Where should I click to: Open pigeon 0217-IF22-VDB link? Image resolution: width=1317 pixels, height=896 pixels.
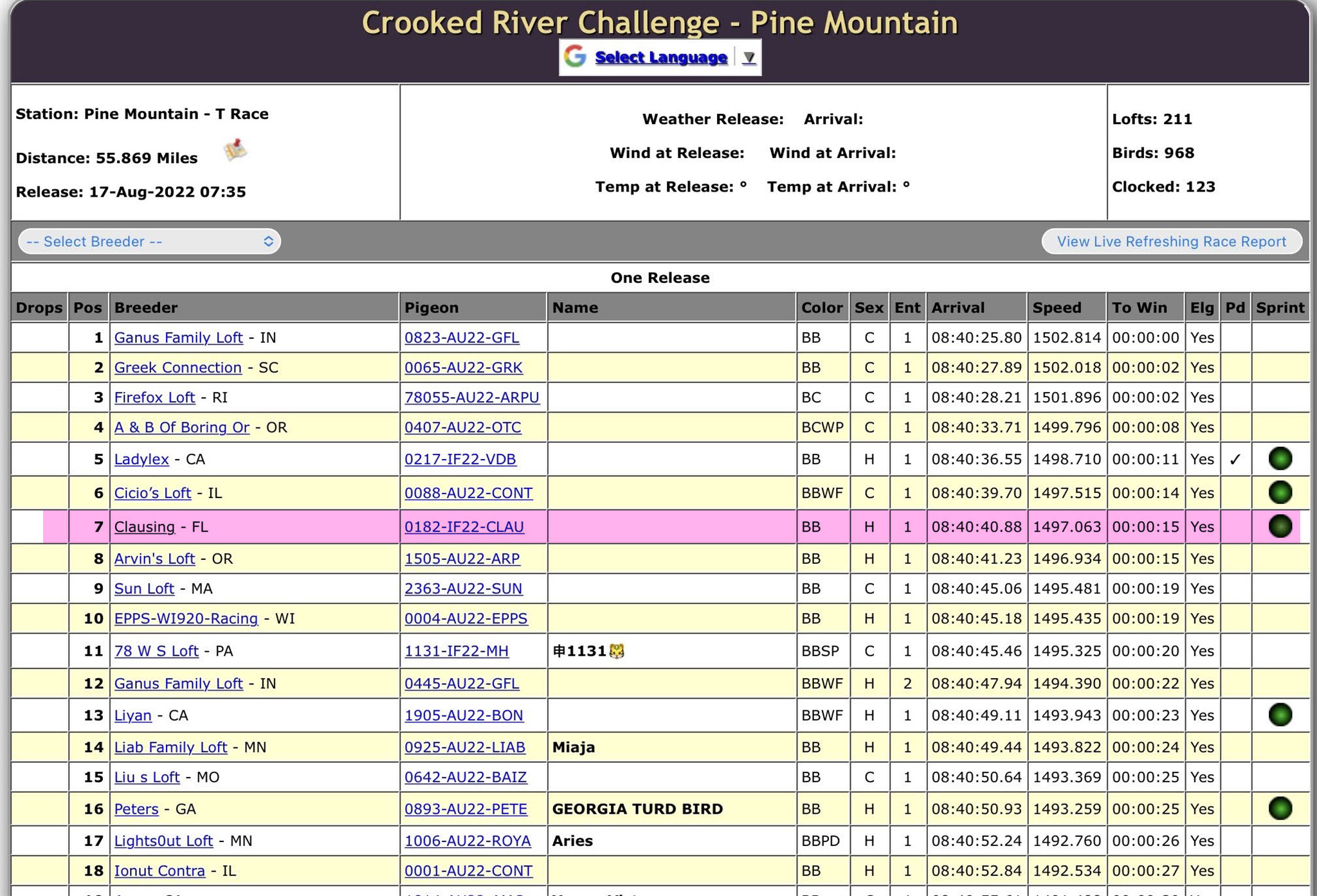[460, 460]
